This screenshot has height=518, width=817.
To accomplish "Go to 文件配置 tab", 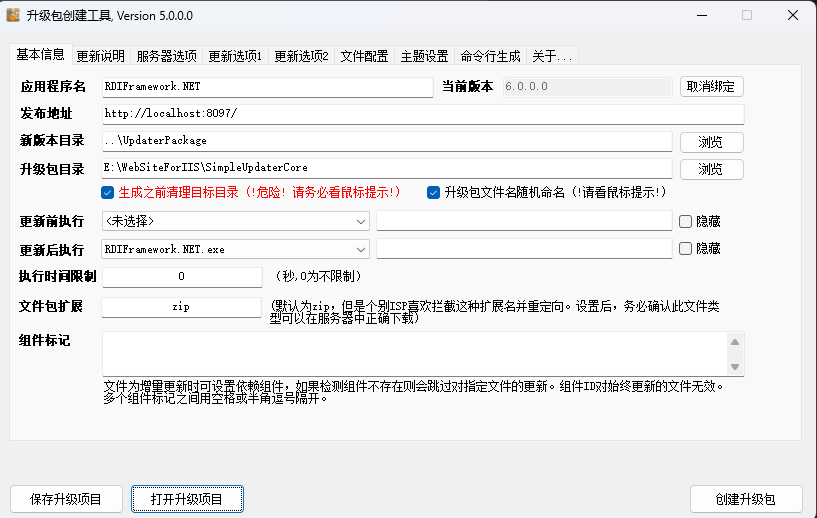I will click(364, 56).
